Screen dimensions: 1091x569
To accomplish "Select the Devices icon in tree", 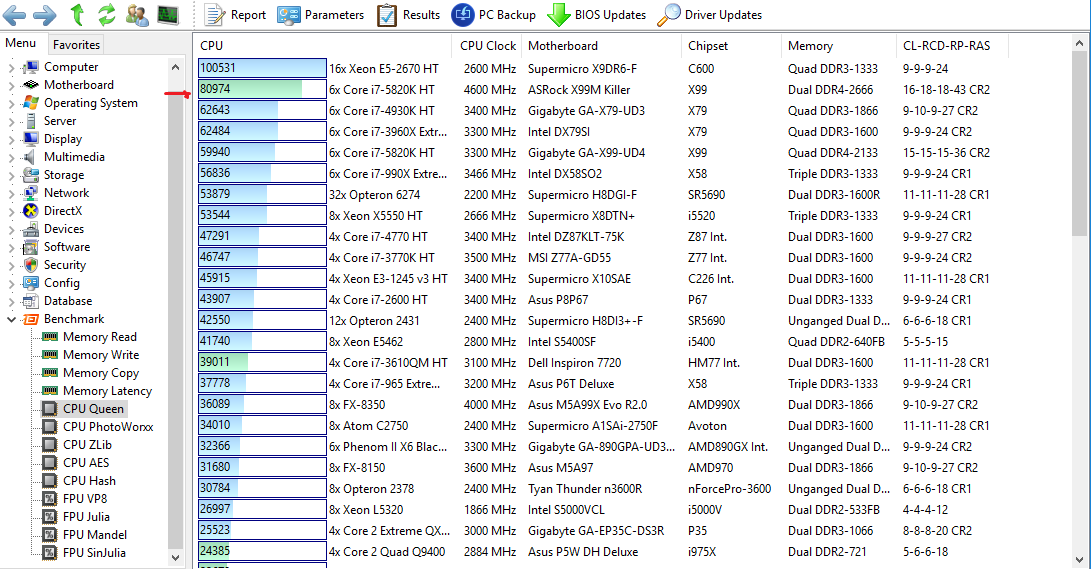I will point(31,229).
